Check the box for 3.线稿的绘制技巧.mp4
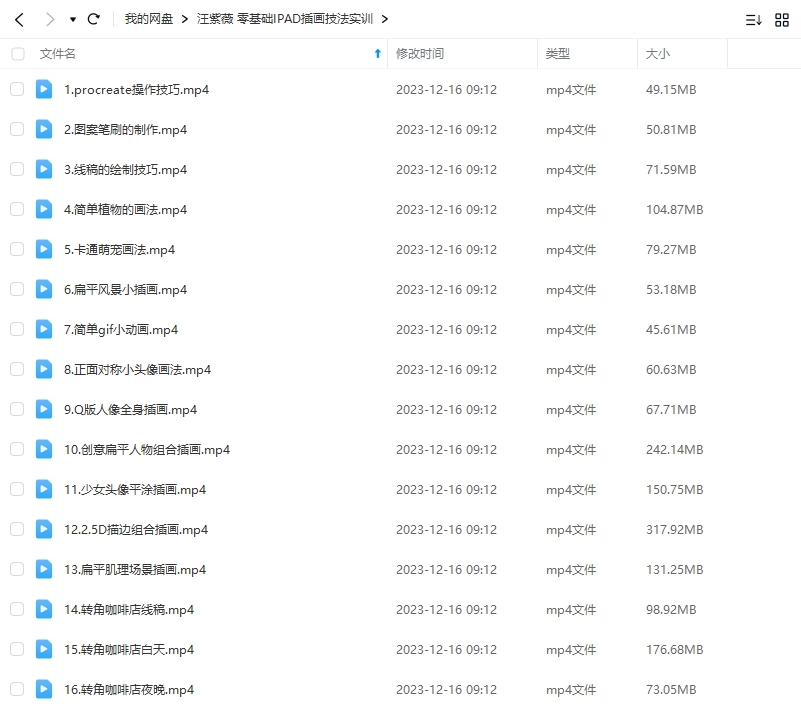Image resolution: width=801 pixels, height=708 pixels. click(x=17, y=169)
